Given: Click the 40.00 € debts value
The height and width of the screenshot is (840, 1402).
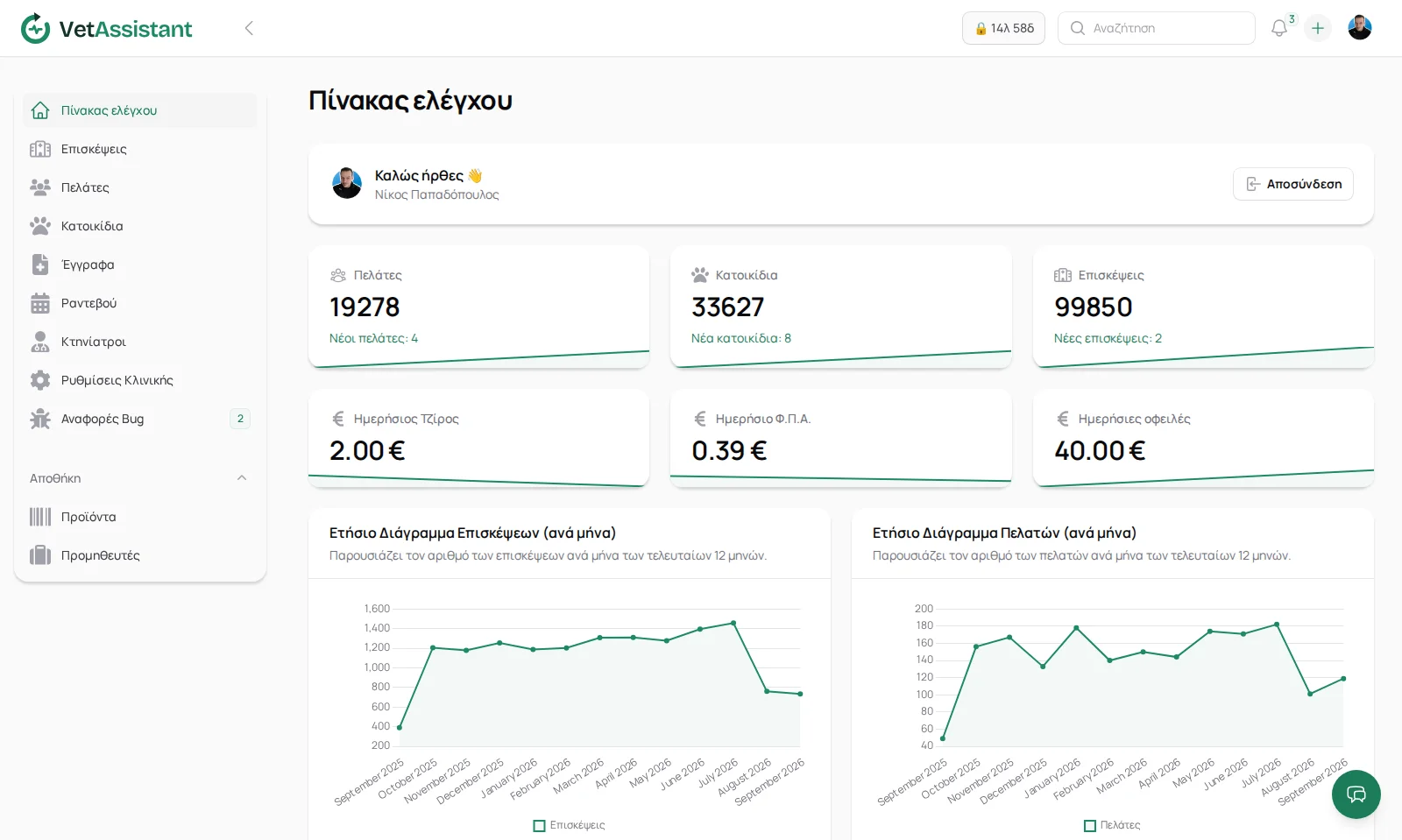Looking at the screenshot, I should coord(1100,451).
